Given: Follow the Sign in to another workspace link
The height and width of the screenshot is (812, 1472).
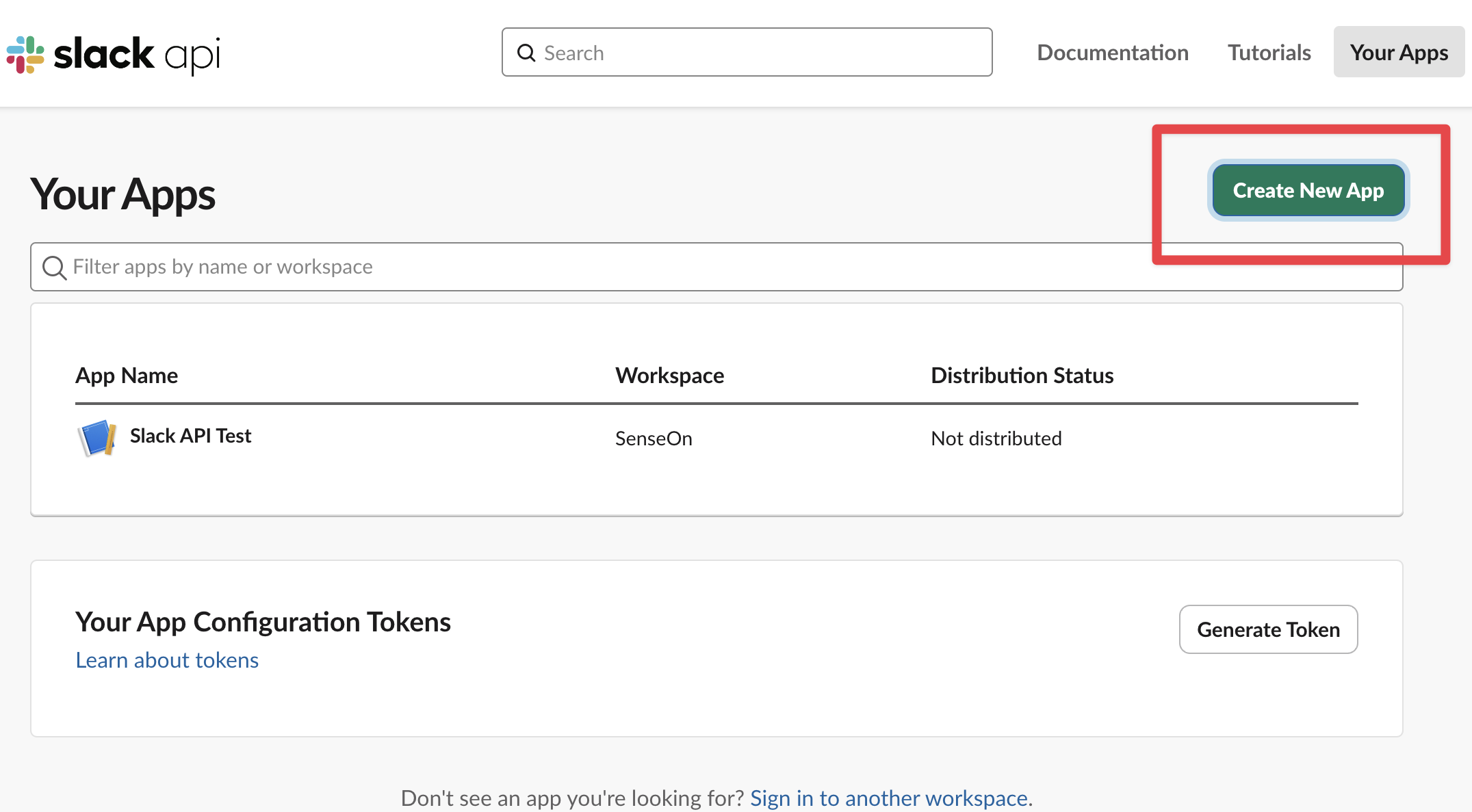Looking at the screenshot, I should click(889, 798).
